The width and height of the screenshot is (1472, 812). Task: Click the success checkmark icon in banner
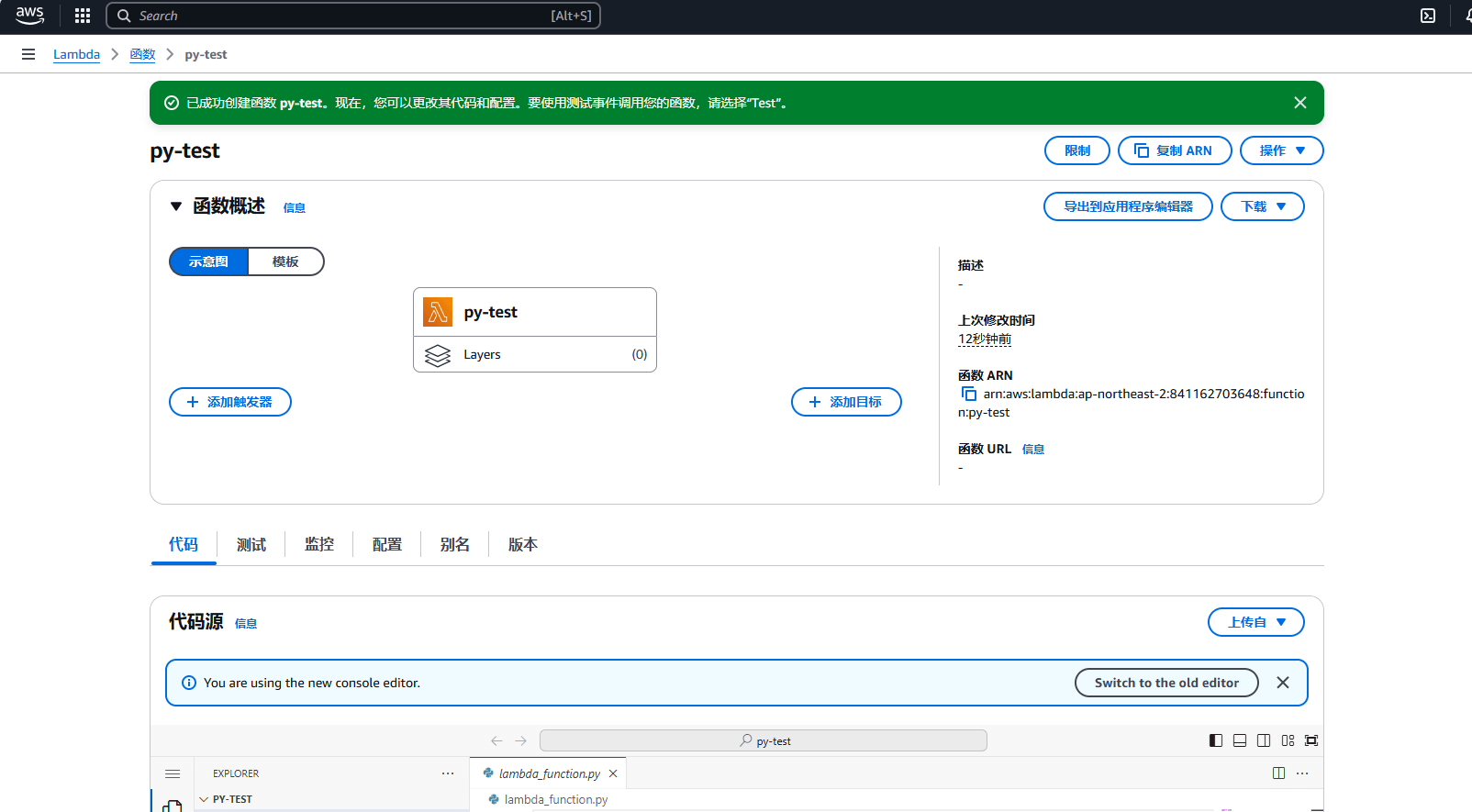coord(171,103)
